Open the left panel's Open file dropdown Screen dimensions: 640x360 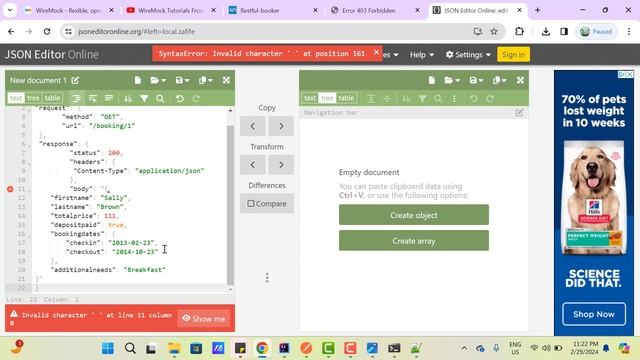point(158,80)
